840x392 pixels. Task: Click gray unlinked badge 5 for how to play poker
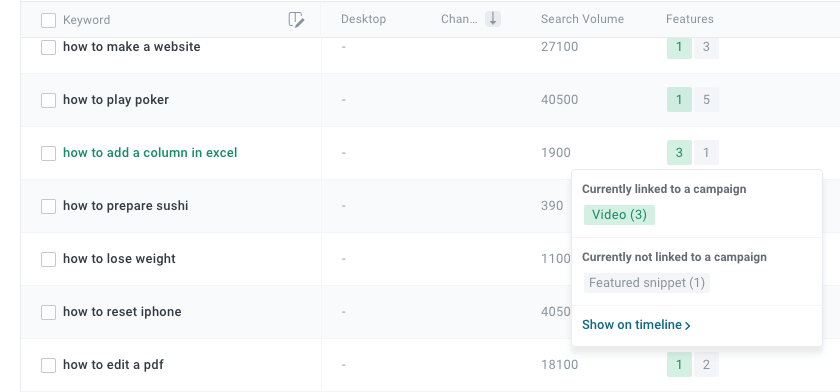tap(706, 100)
